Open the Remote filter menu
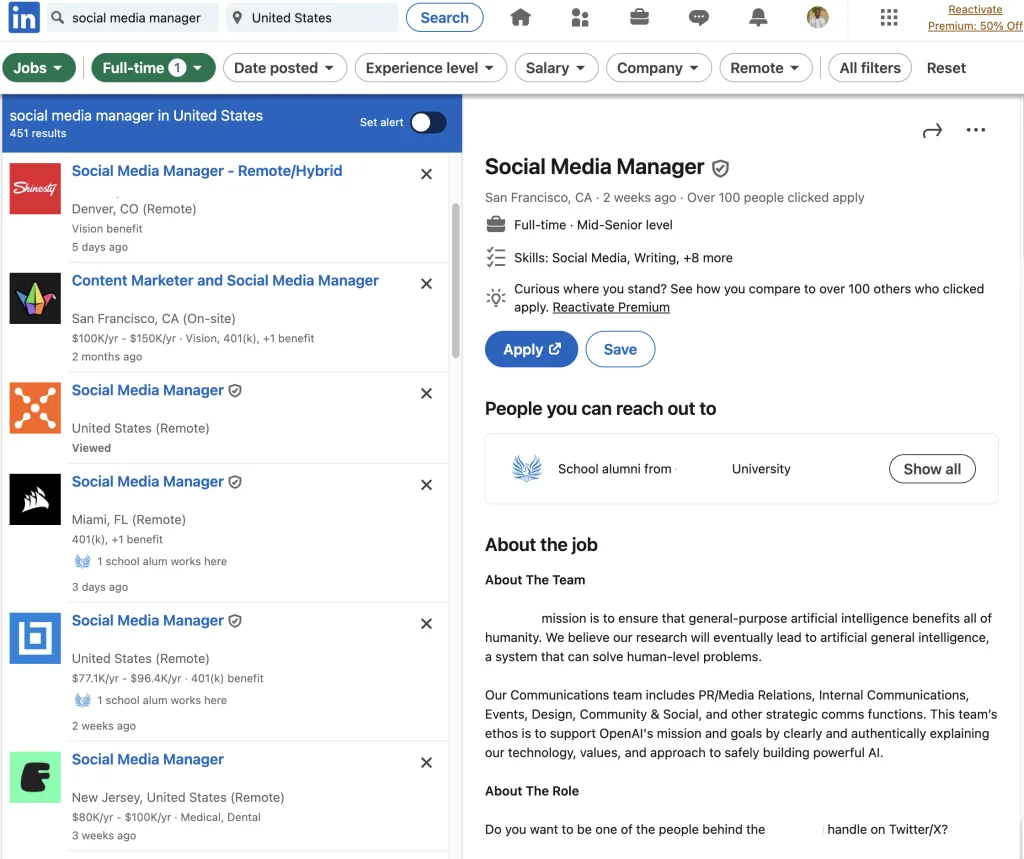 point(765,68)
